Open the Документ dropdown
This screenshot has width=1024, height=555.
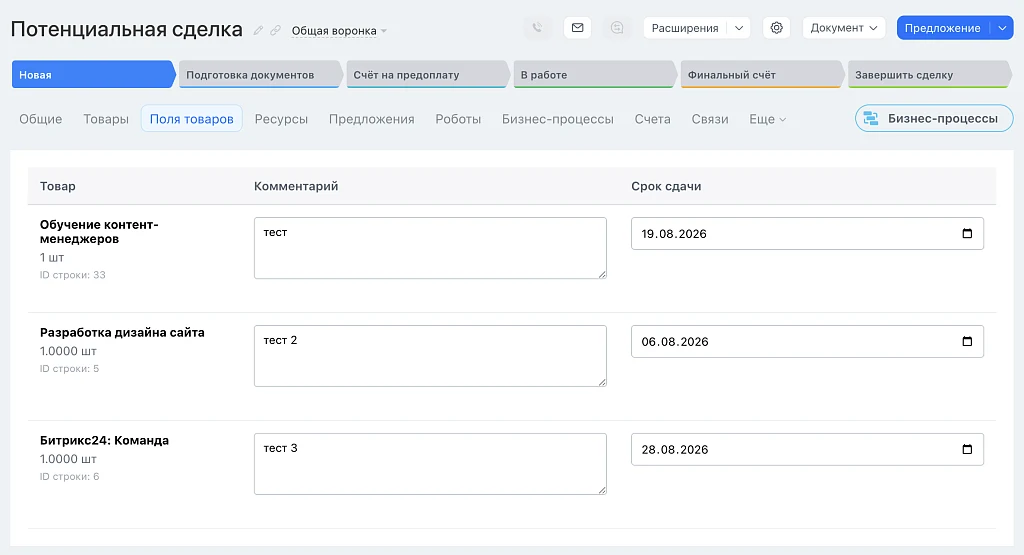tap(844, 28)
